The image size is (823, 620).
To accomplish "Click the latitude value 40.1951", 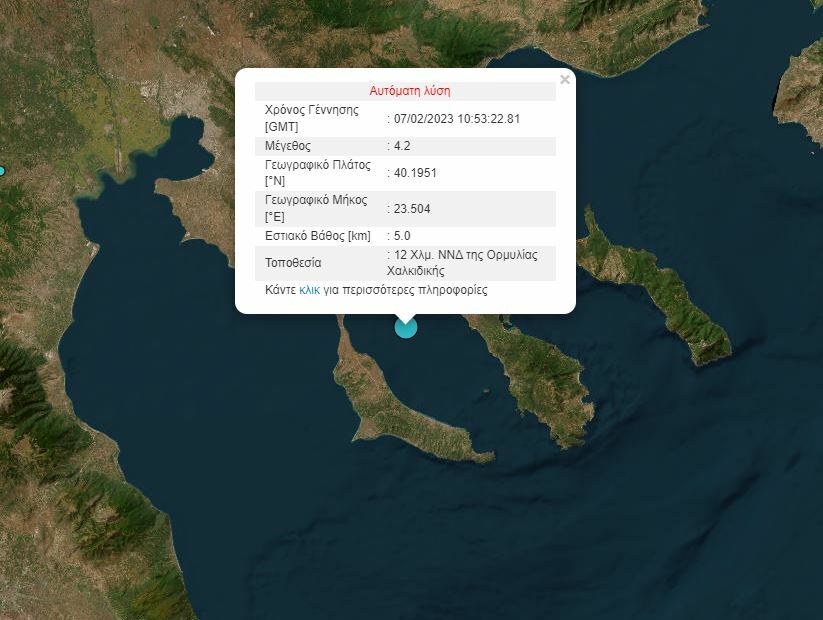I will (414, 171).
